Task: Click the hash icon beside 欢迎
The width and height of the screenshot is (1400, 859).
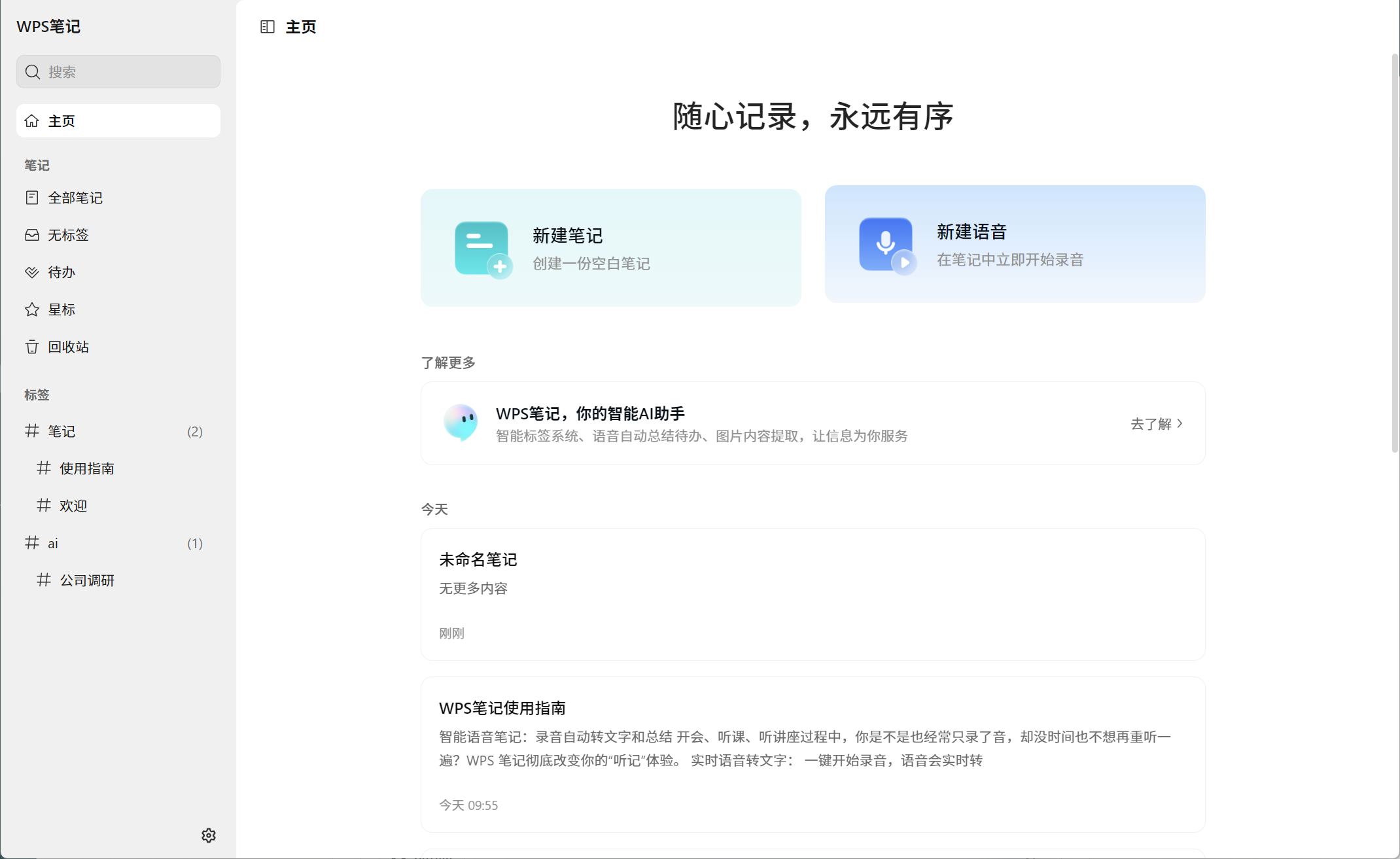Action: pyautogui.click(x=44, y=505)
